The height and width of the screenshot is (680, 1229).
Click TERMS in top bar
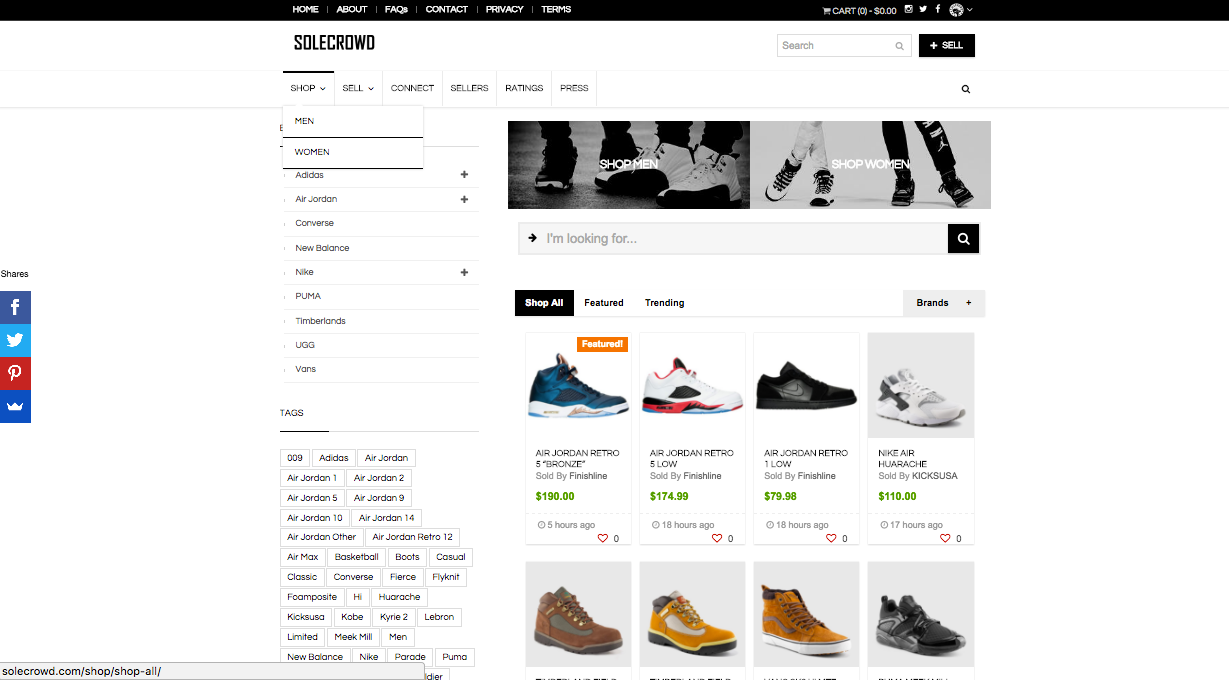pyautogui.click(x=556, y=9)
